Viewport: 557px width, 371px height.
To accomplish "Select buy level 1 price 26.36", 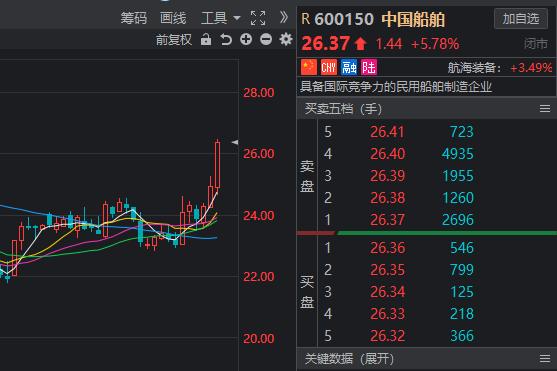I will point(387,248).
